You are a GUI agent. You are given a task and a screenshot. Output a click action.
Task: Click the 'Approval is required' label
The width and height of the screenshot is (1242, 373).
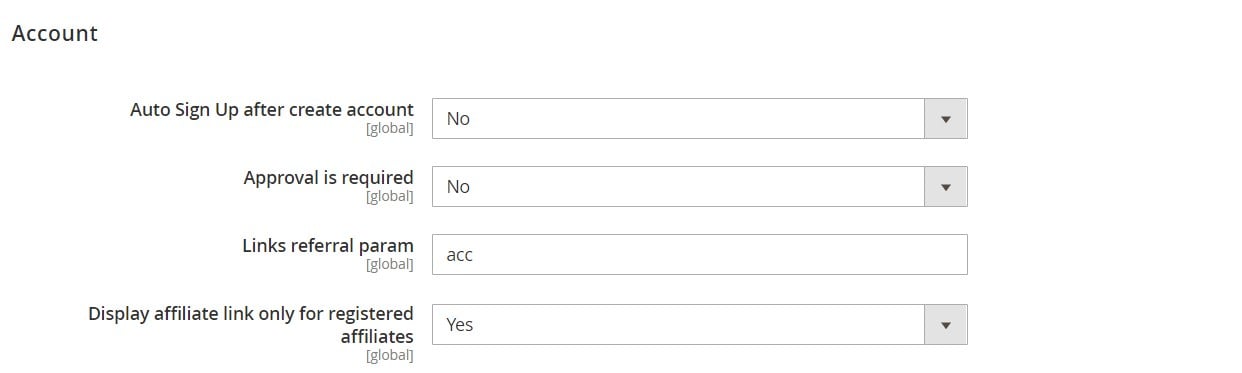(329, 178)
